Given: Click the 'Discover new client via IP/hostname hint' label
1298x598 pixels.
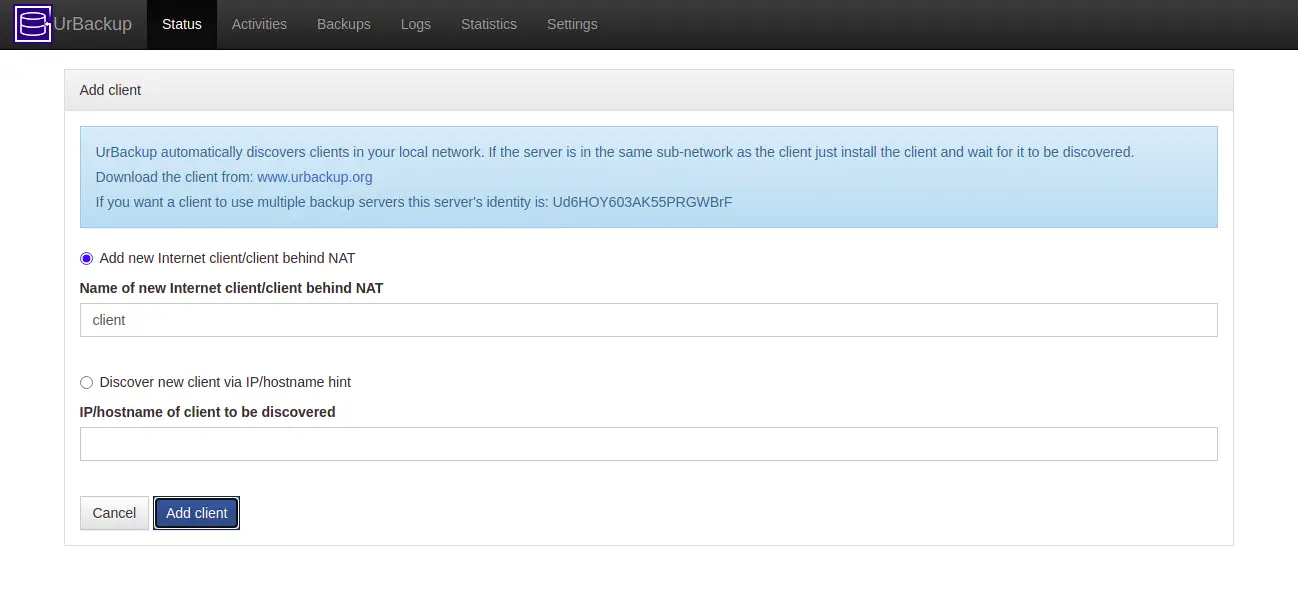Looking at the screenshot, I should coord(225,382).
